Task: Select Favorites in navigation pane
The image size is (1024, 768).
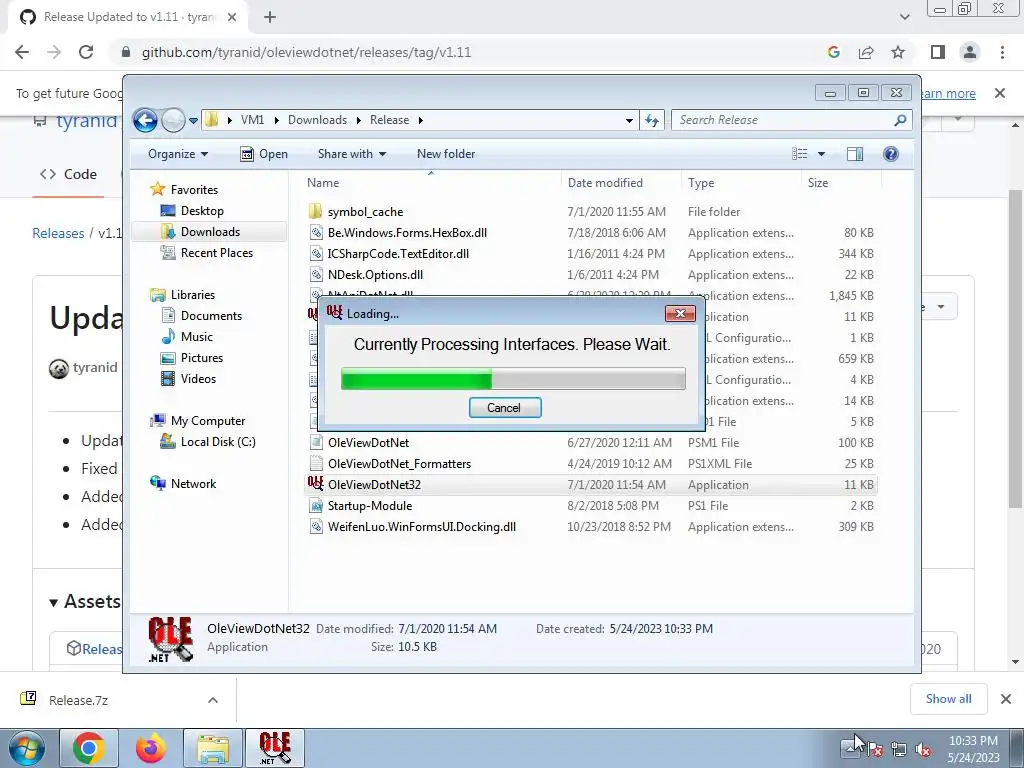Action: pos(194,190)
